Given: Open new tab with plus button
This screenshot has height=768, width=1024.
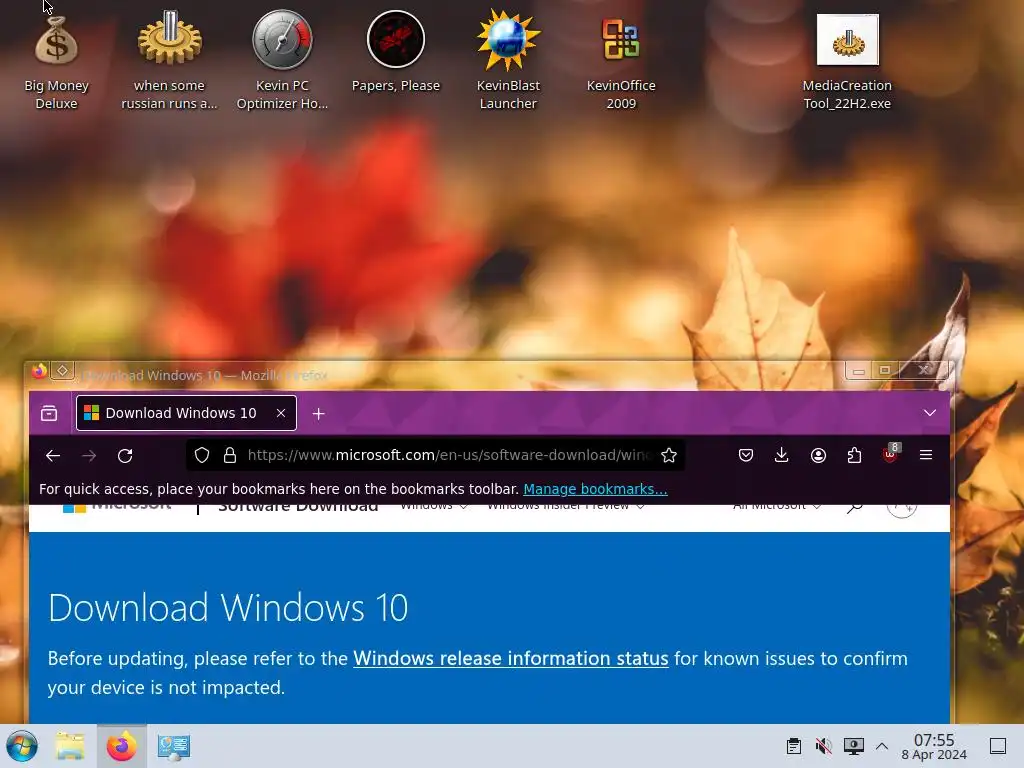Looking at the screenshot, I should click(x=319, y=413).
